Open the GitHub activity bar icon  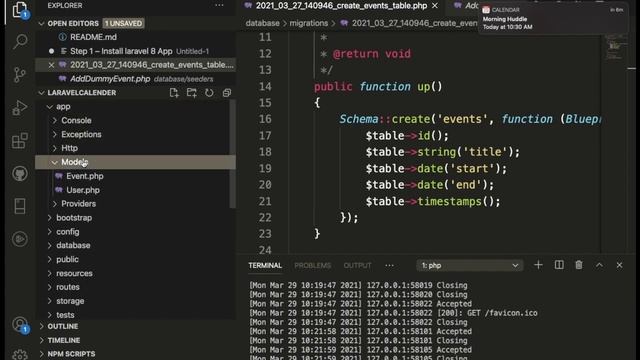(20, 173)
